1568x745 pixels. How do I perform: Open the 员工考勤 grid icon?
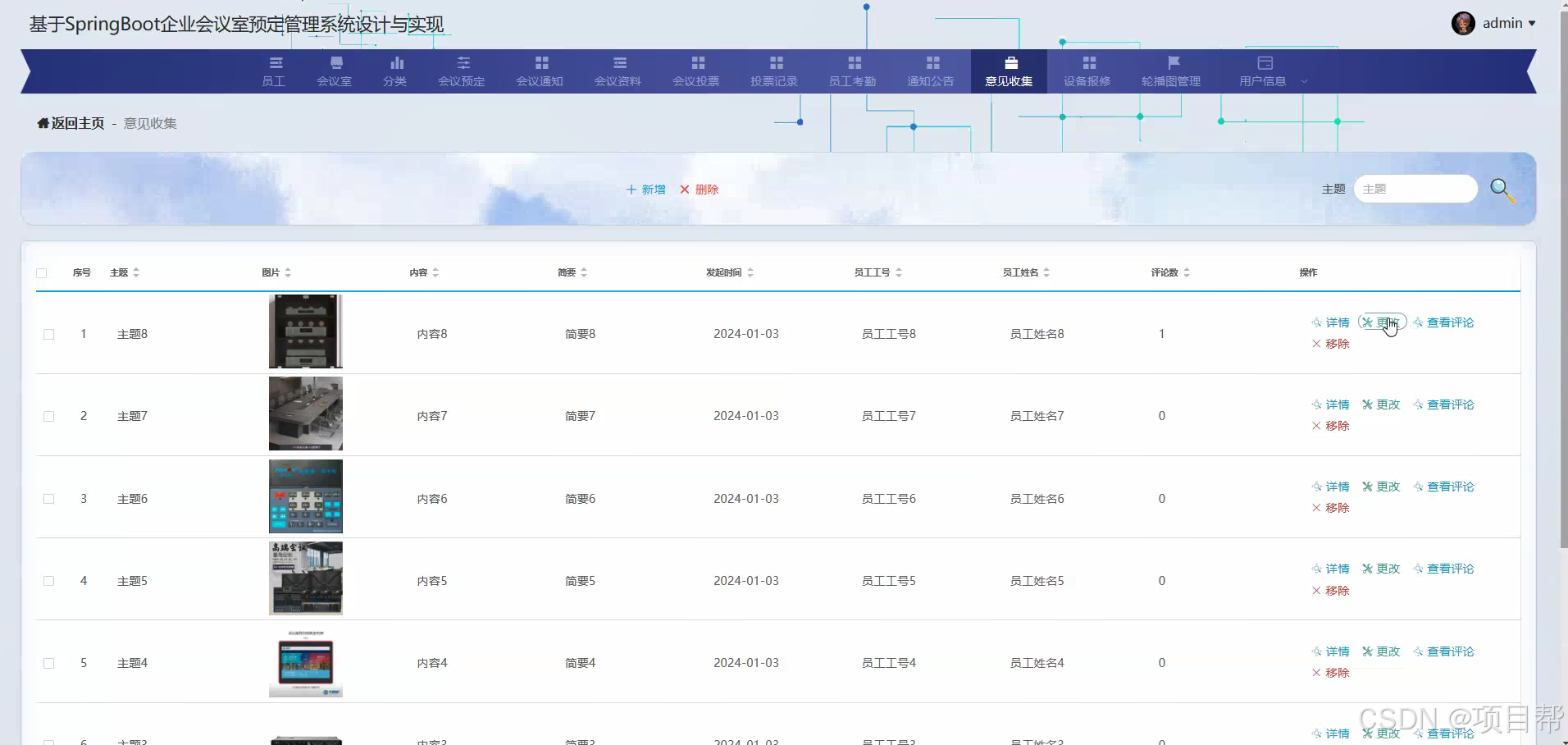[x=855, y=63]
